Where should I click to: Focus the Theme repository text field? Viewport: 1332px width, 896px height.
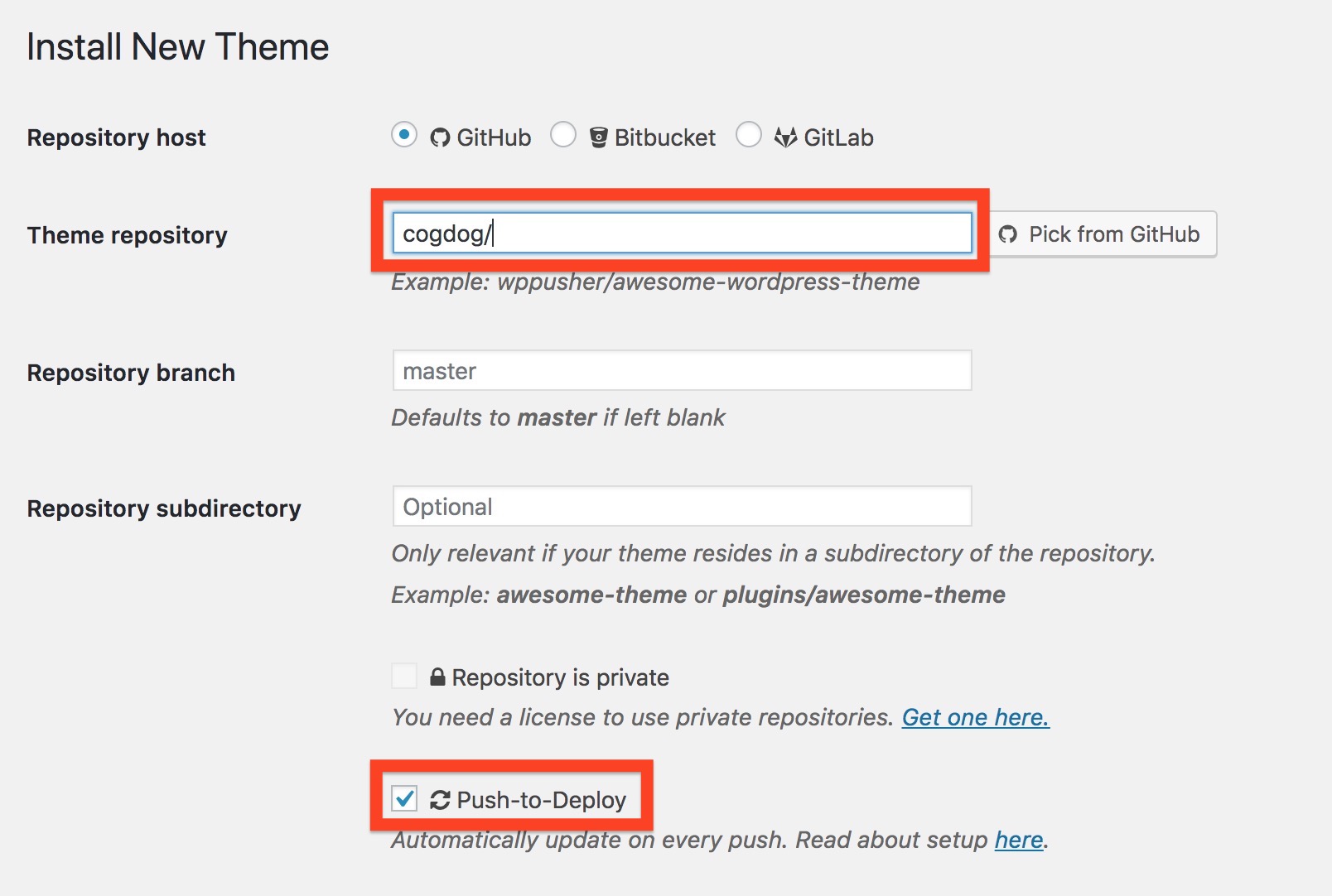(x=681, y=234)
